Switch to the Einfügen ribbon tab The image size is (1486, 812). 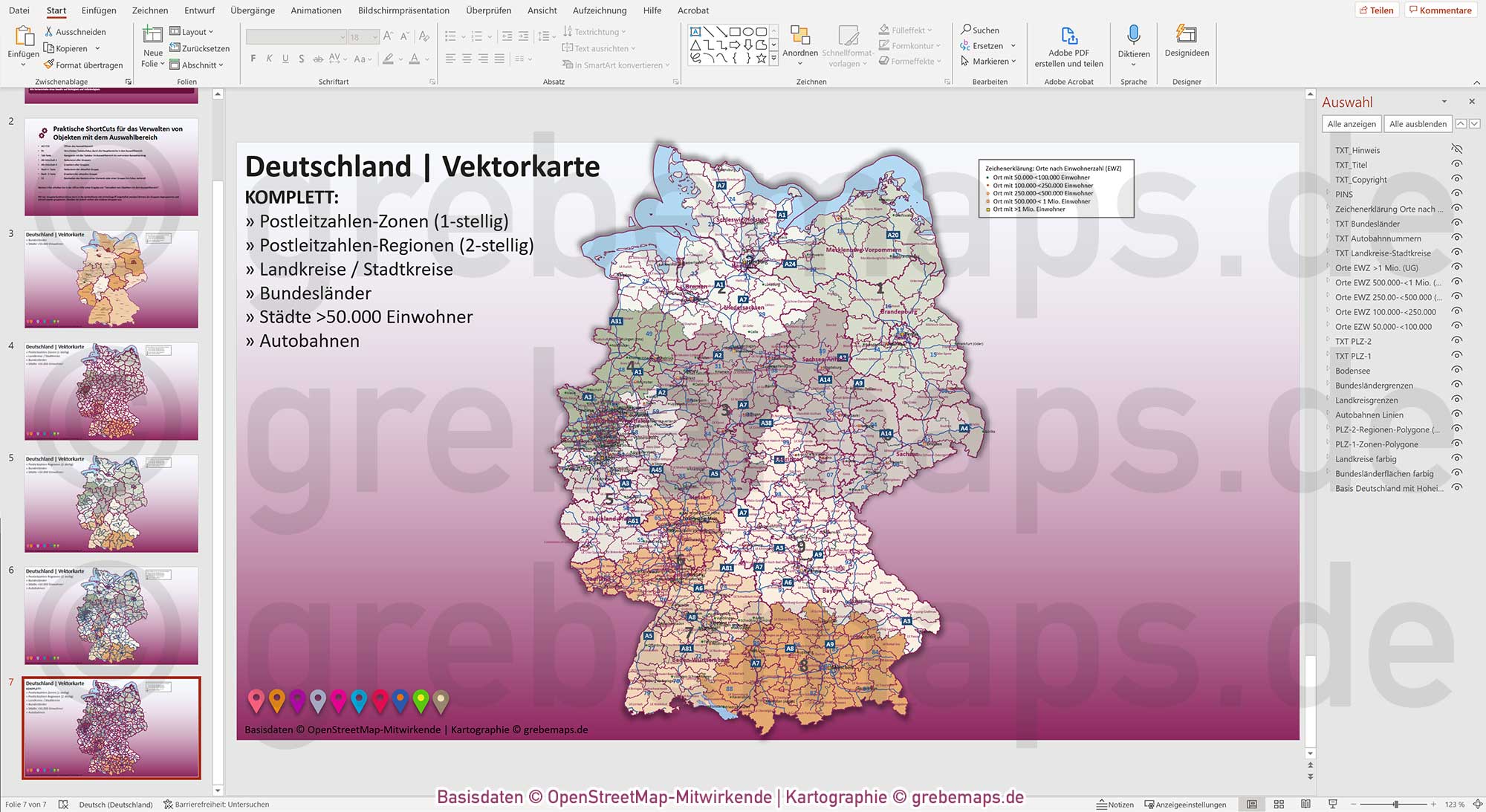(99, 10)
